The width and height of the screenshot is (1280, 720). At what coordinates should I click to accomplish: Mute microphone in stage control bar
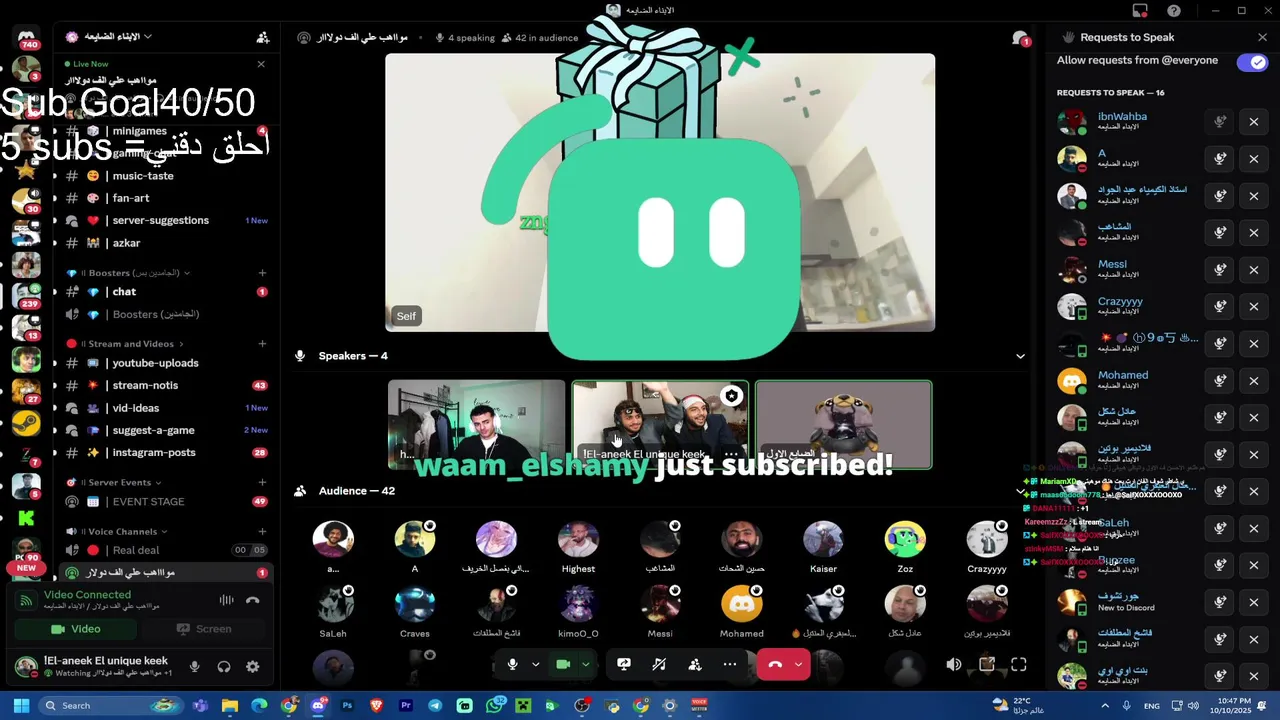pos(512,664)
